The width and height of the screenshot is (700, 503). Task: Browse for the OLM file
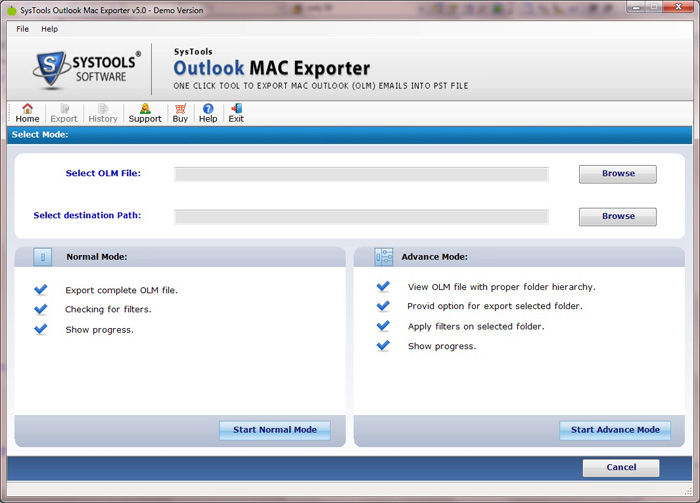(x=617, y=174)
